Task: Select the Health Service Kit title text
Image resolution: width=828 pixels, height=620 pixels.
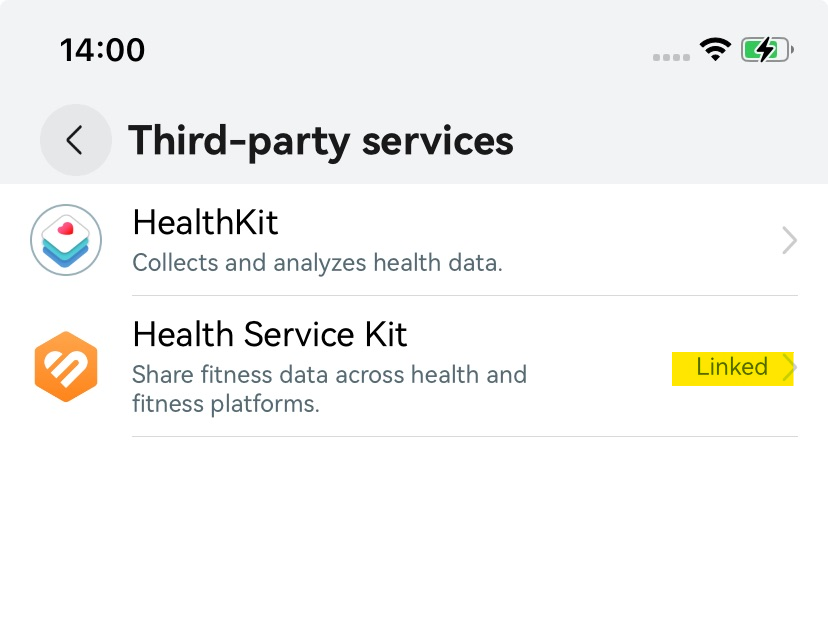Action: point(270,333)
